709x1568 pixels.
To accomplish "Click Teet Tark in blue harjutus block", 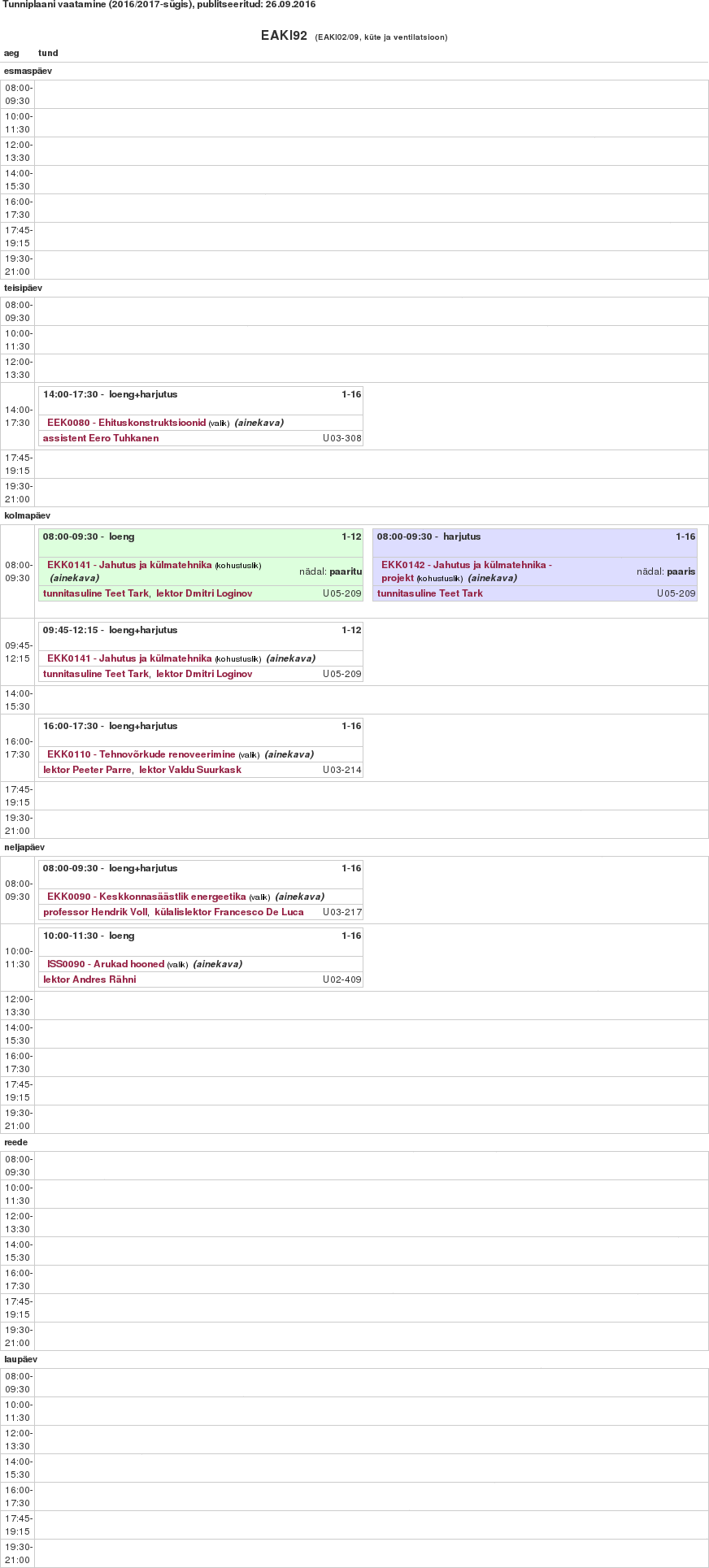I will coord(430,593).
